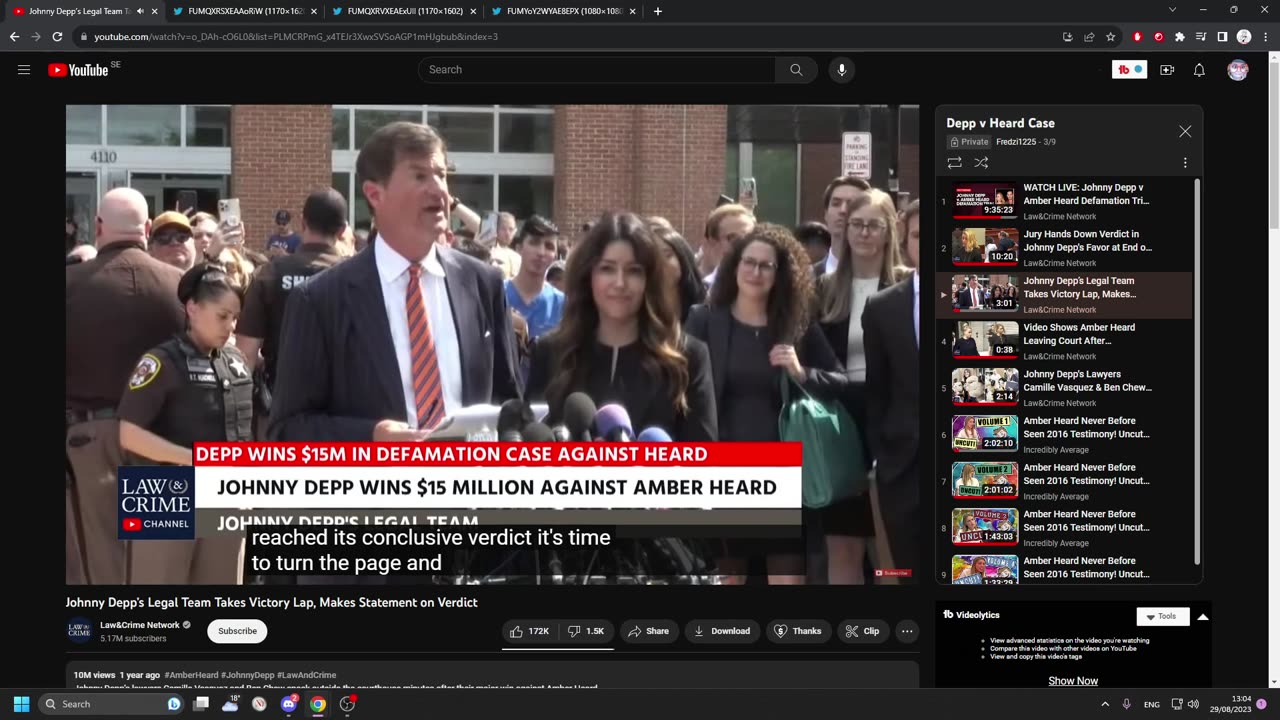Switch to the FUMYoY2WYAE8EPX browser tab

[x=565, y=11]
